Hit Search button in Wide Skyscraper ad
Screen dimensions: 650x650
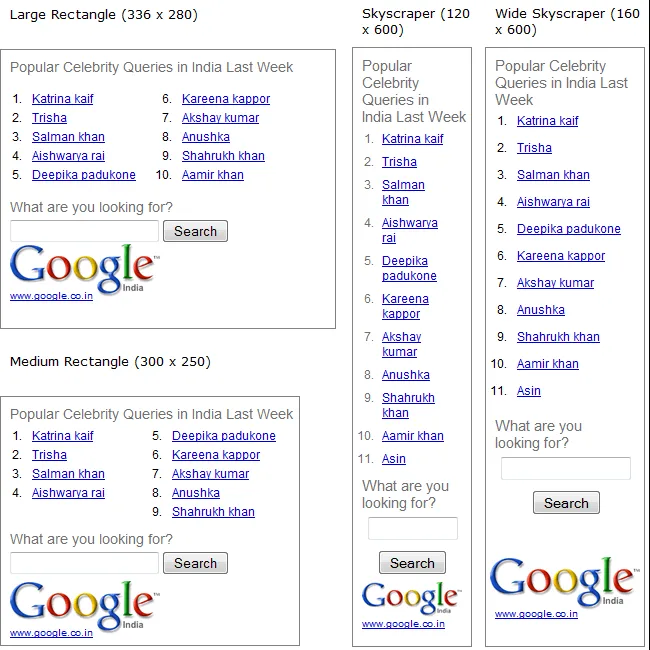(566, 503)
